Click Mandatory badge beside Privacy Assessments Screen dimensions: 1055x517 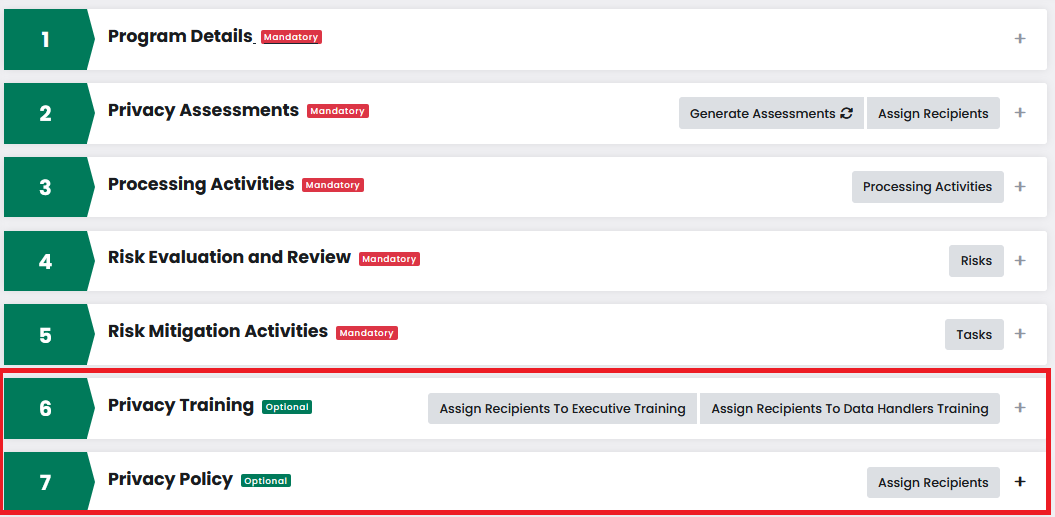tap(338, 111)
